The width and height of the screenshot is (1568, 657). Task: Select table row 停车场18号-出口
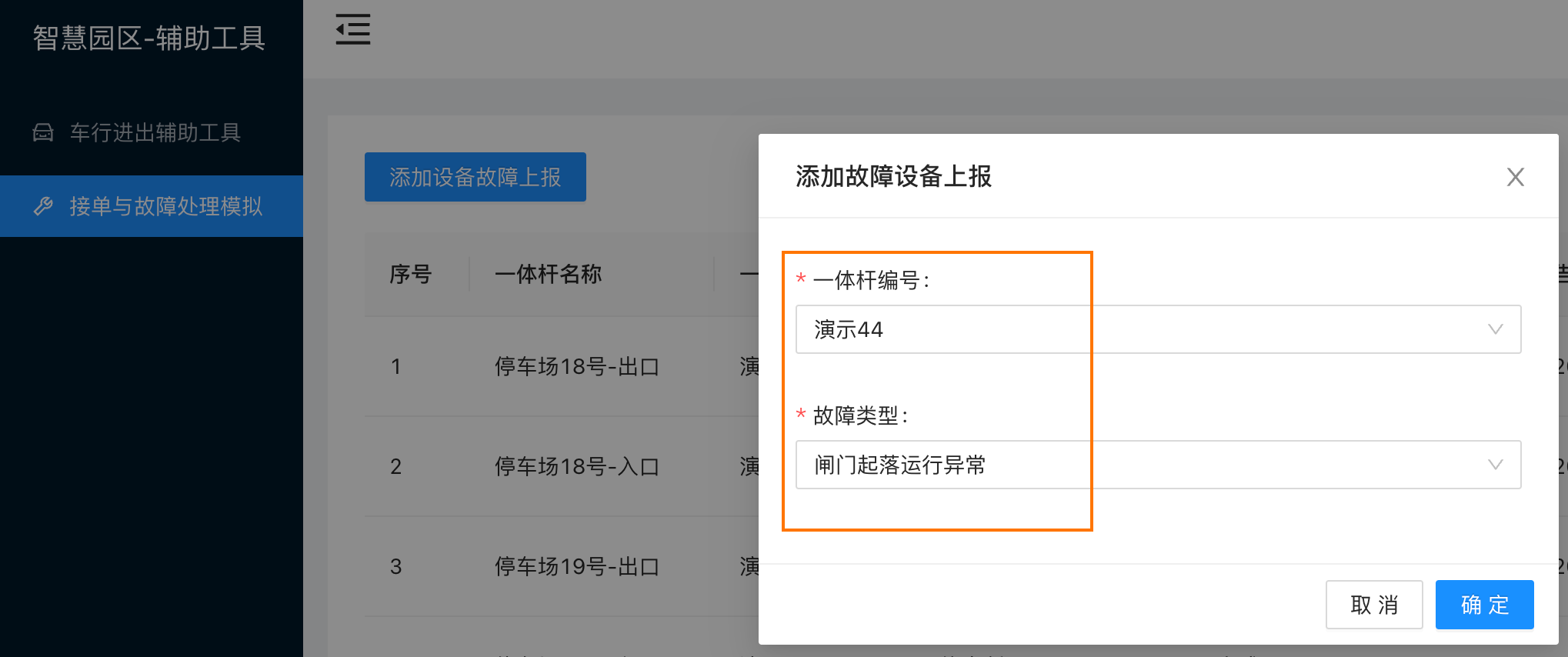click(x=562, y=366)
